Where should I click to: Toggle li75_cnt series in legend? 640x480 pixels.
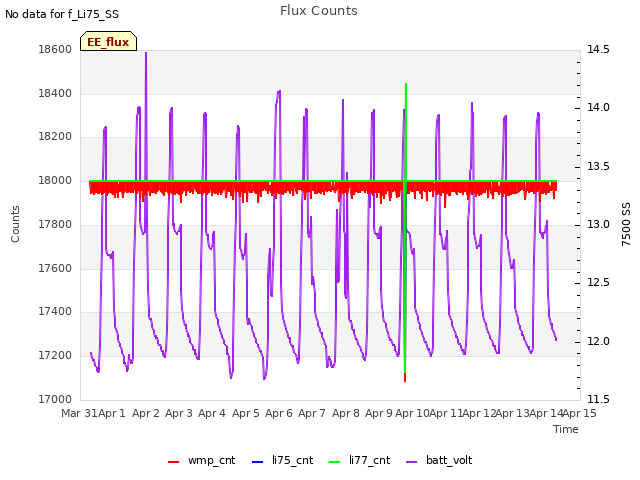(x=282, y=460)
